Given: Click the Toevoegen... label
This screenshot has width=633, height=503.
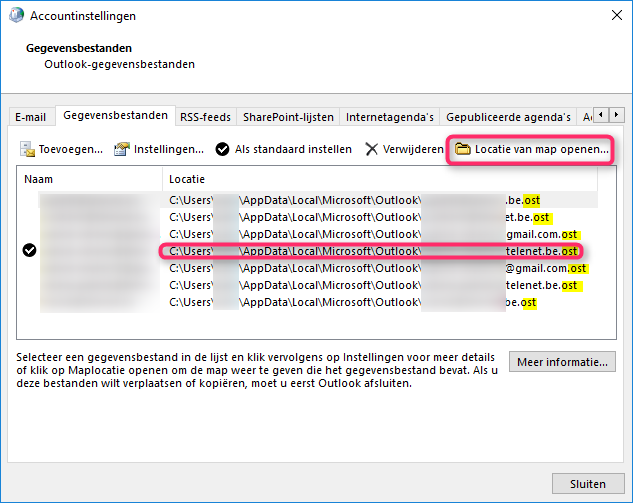Looking at the screenshot, I should tap(71, 149).
